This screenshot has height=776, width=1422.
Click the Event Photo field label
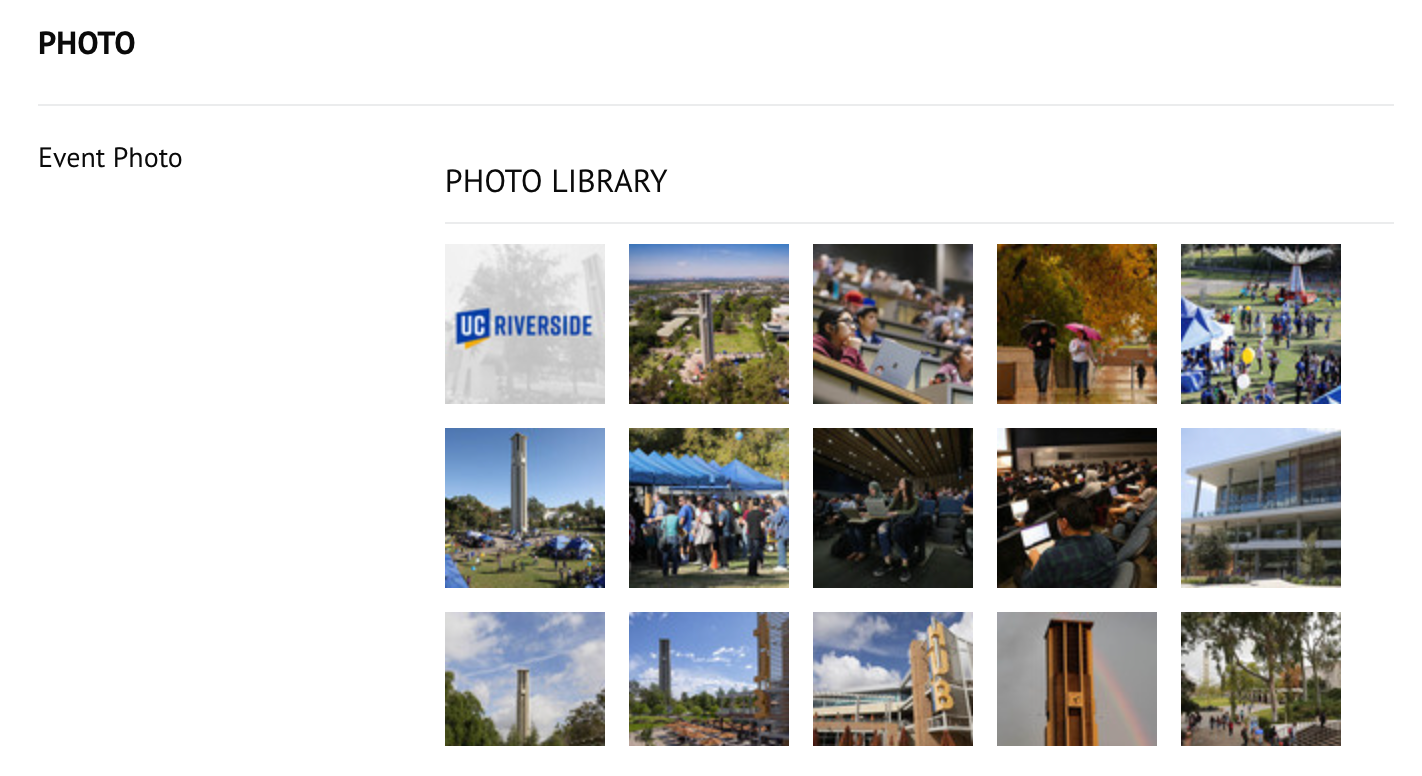tap(110, 158)
